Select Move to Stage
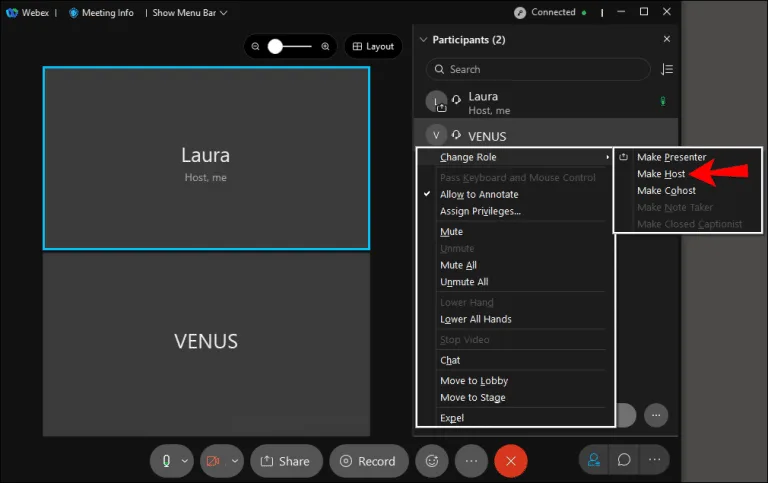Image resolution: width=768 pixels, height=483 pixels. click(472, 397)
